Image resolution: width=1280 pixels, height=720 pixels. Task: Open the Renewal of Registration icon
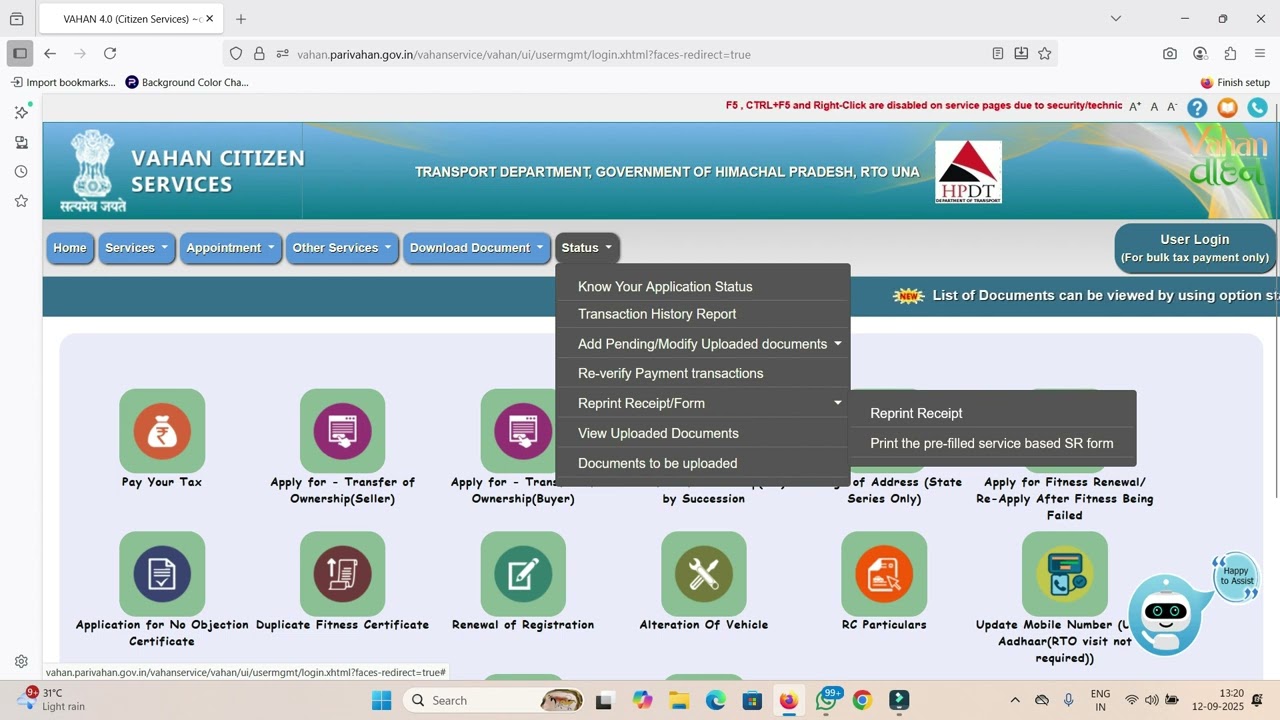[523, 574]
